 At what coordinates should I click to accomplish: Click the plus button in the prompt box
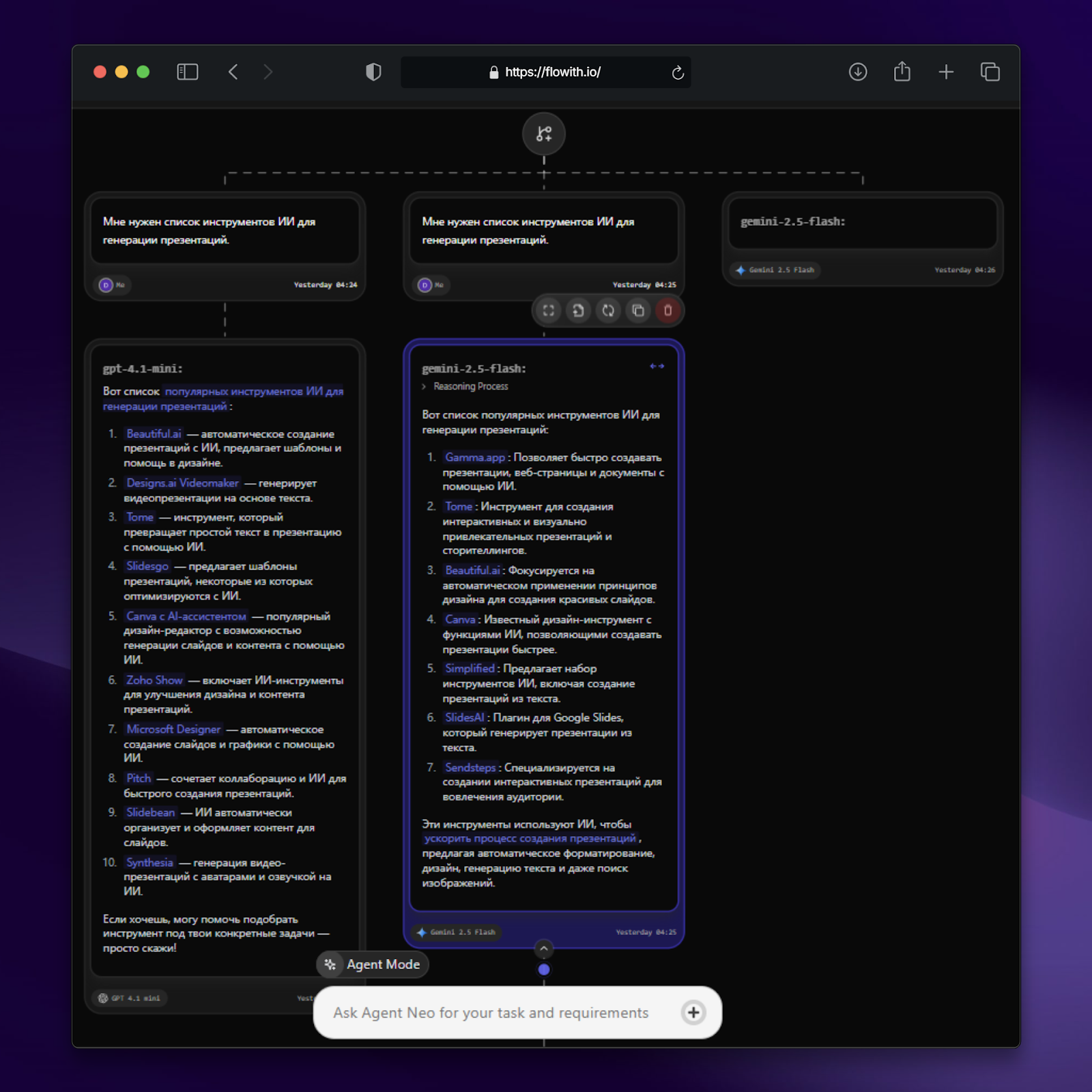point(693,1012)
